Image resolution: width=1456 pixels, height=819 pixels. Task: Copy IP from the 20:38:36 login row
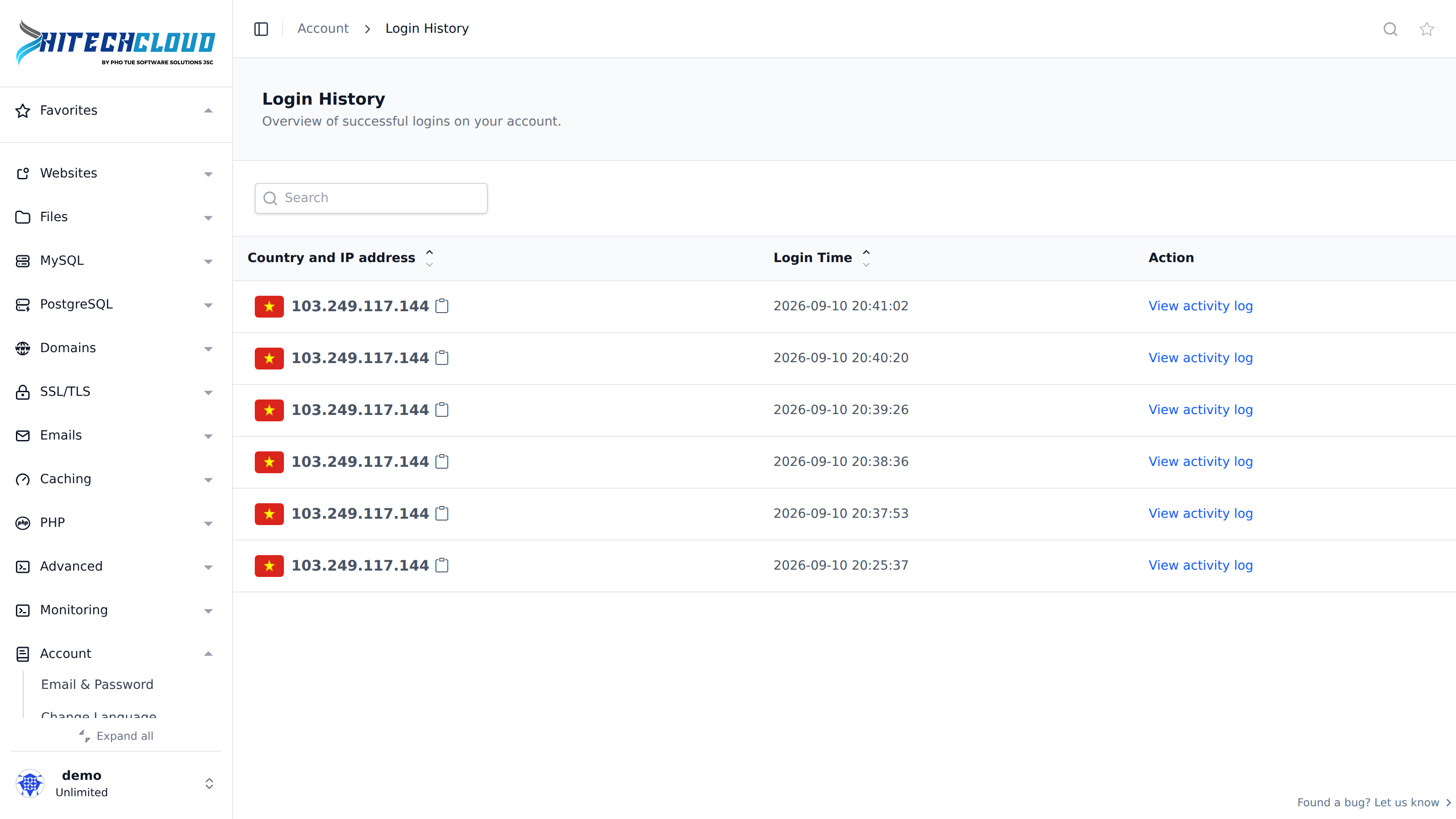[442, 462]
